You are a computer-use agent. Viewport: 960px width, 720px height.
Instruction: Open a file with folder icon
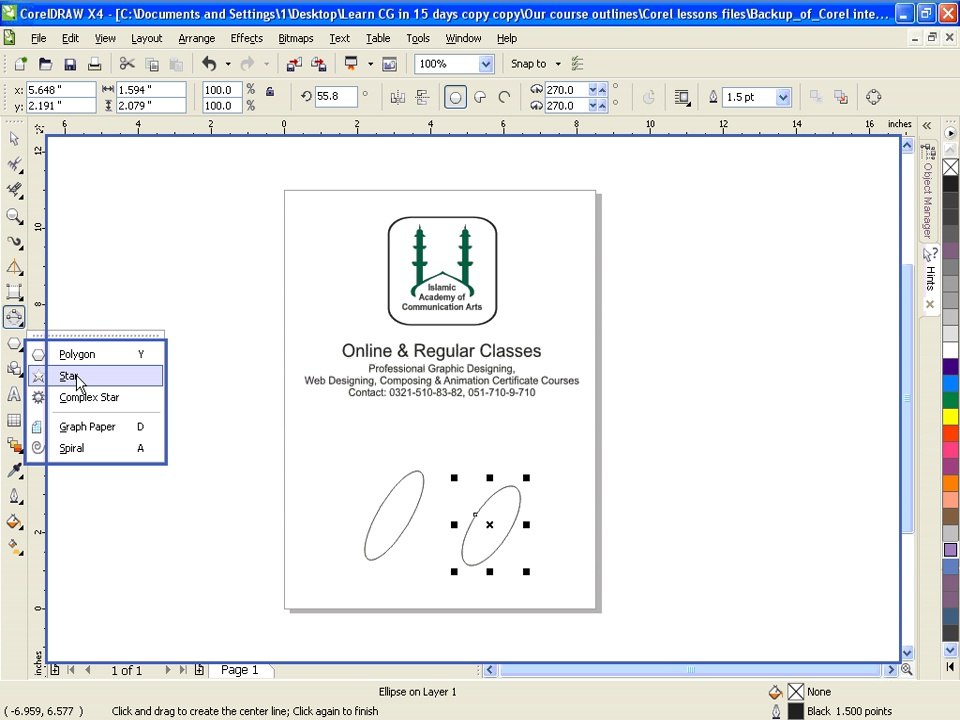(x=45, y=64)
